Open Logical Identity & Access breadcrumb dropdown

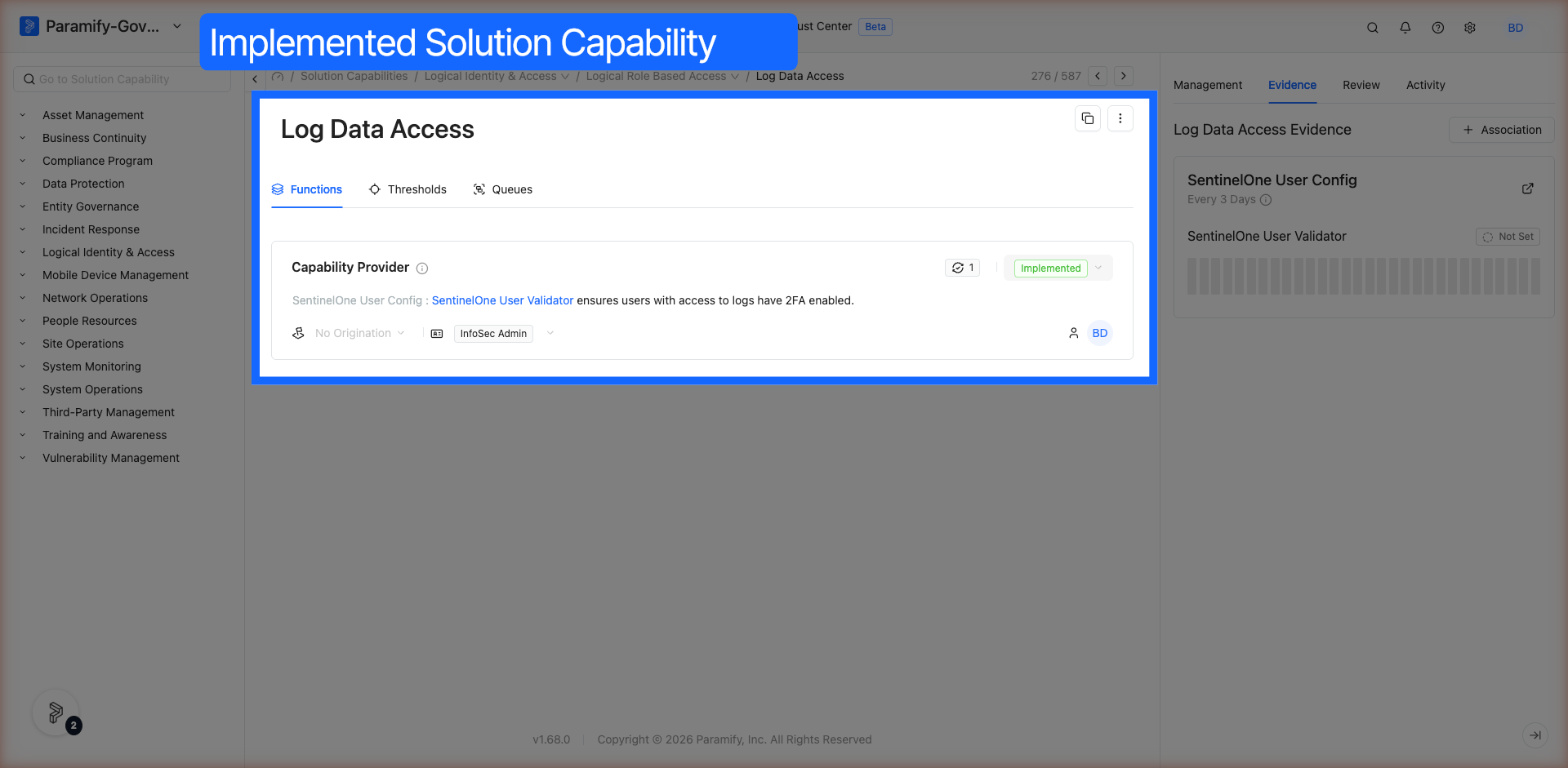coord(497,76)
